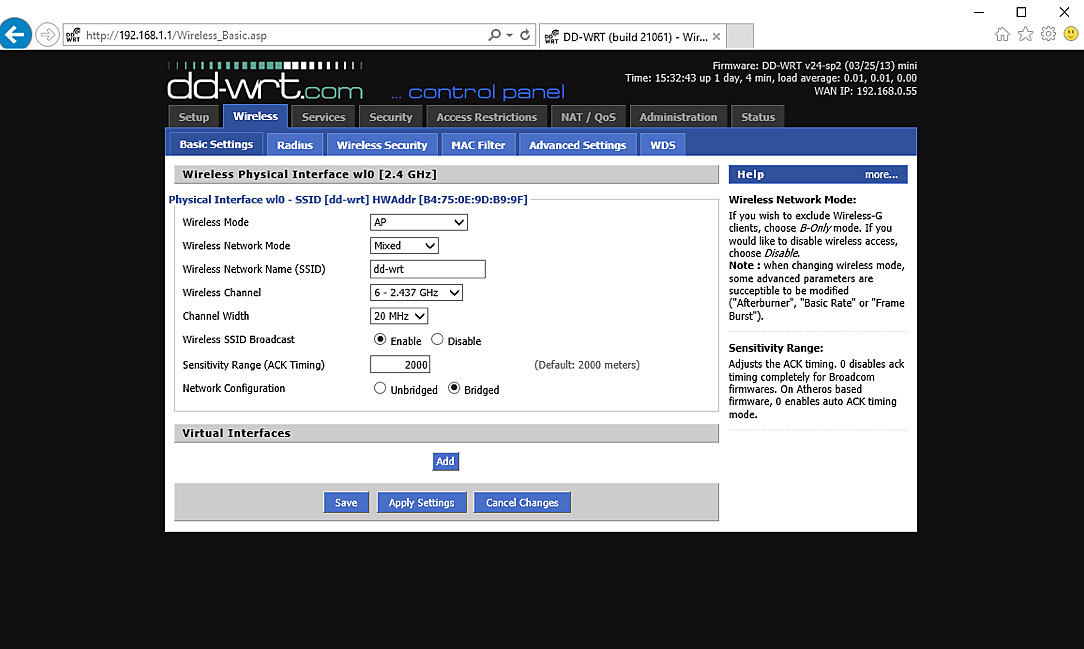Viewport: 1084px width, 649px height.
Task: Open the Administration tab
Action: 678,117
